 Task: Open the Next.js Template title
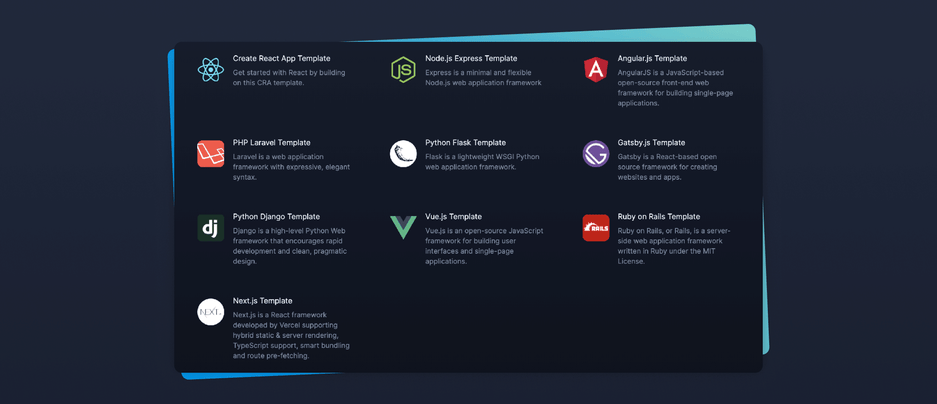[262, 301]
